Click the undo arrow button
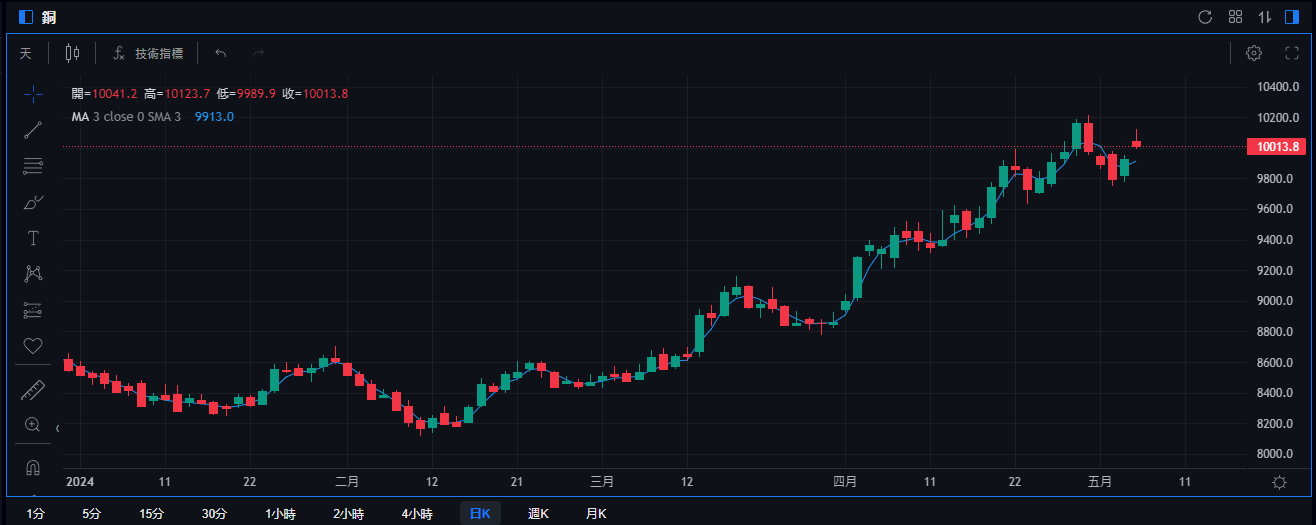The width and height of the screenshot is (1316, 525). click(x=221, y=53)
